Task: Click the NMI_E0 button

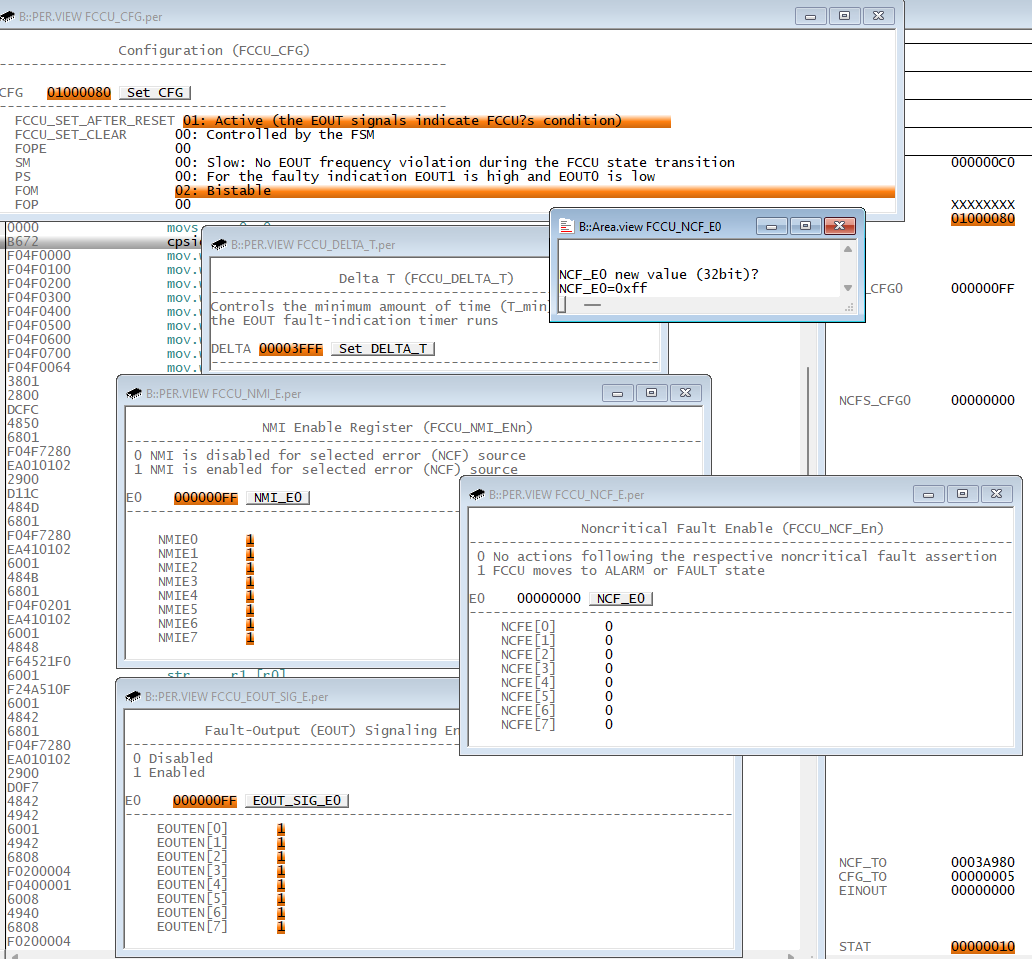Action: tap(278, 498)
